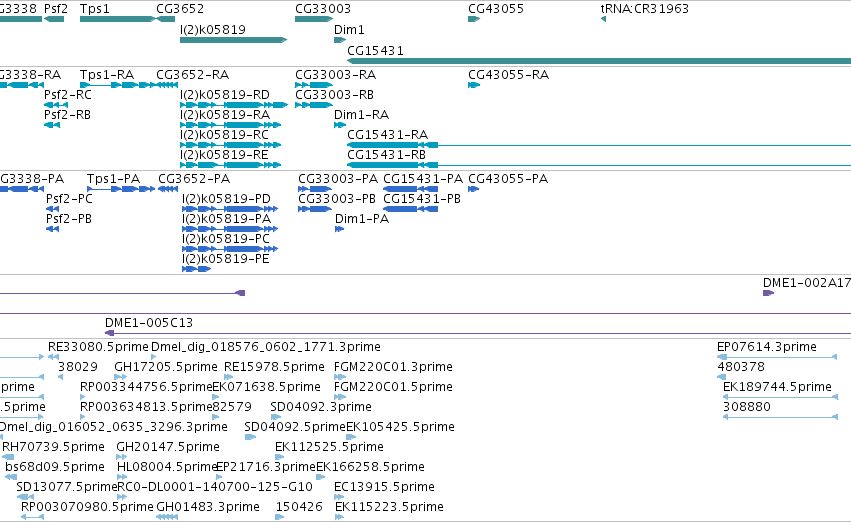Select protein Psf2-PB
The height and width of the screenshot is (522, 851).
[x=53, y=230]
